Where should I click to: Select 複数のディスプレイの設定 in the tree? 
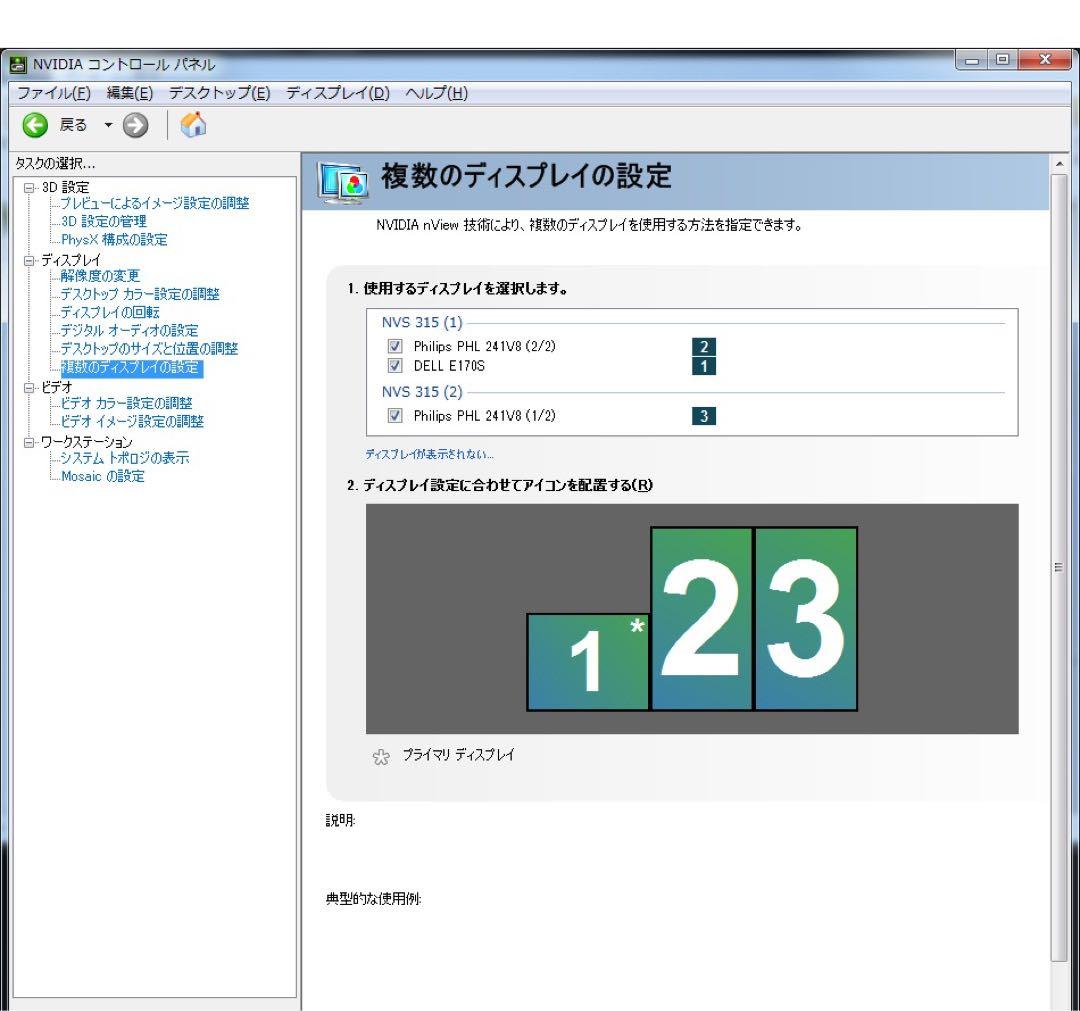[131, 367]
